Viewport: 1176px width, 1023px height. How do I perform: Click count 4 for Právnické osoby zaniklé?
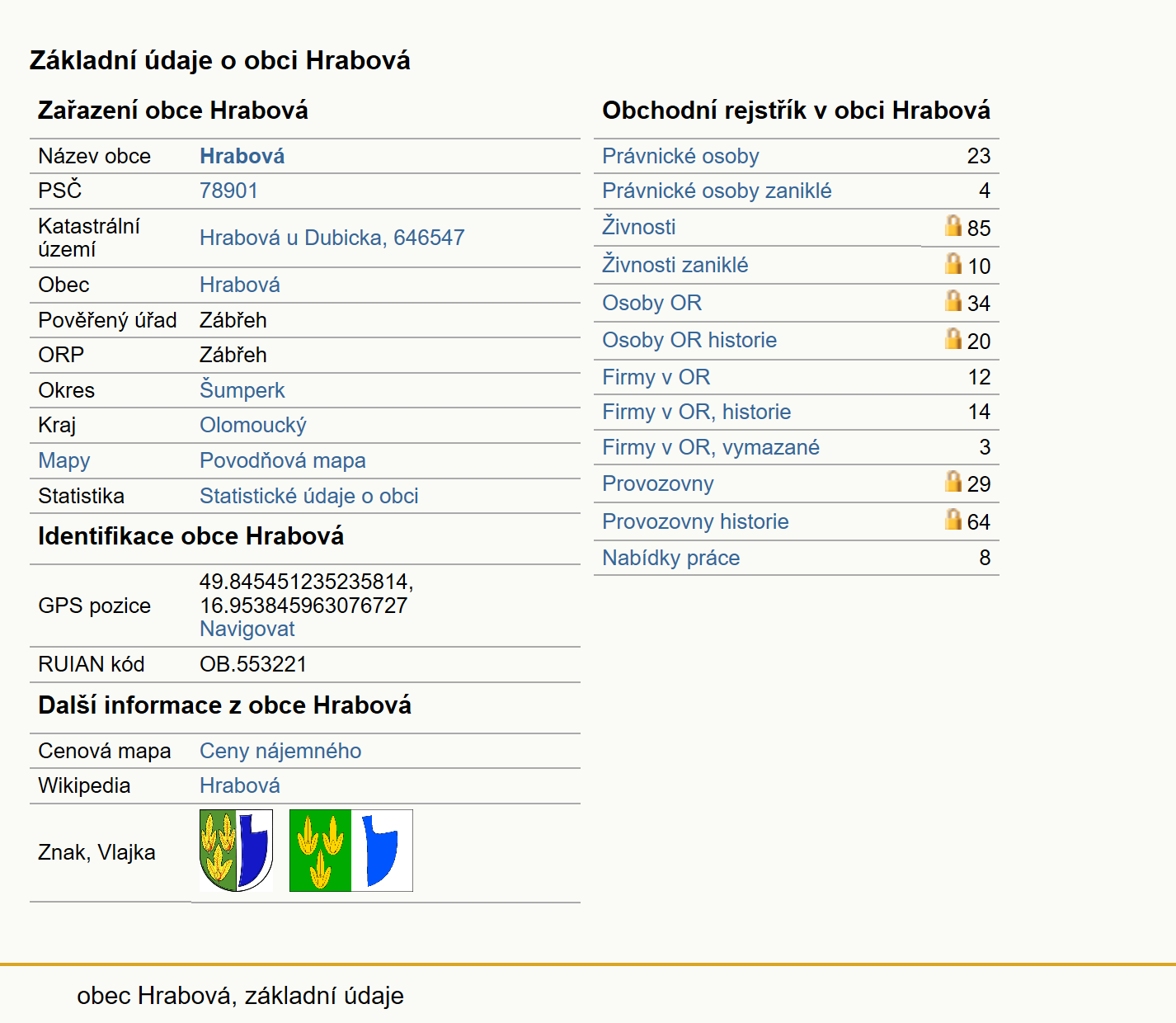point(985,191)
